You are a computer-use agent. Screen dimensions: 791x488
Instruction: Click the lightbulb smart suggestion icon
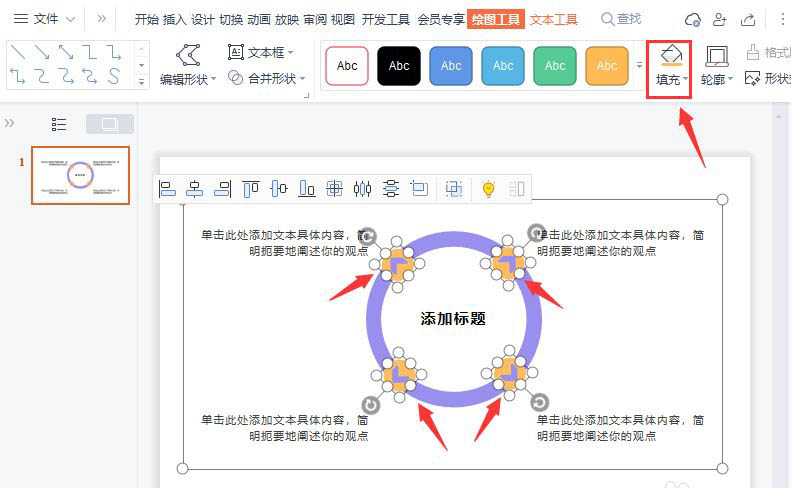[488, 188]
